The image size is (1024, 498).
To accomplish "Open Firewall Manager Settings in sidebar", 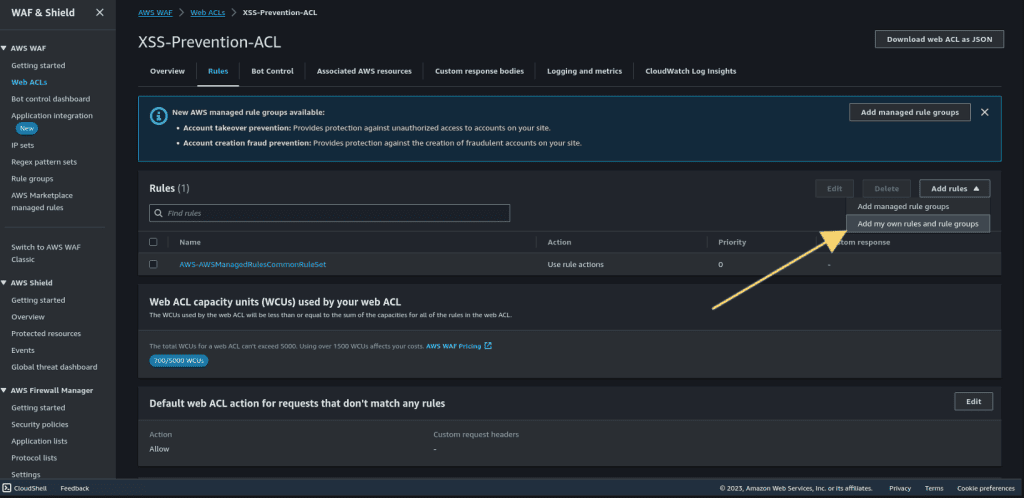I will pyautogui.click(x=25, y=475).
